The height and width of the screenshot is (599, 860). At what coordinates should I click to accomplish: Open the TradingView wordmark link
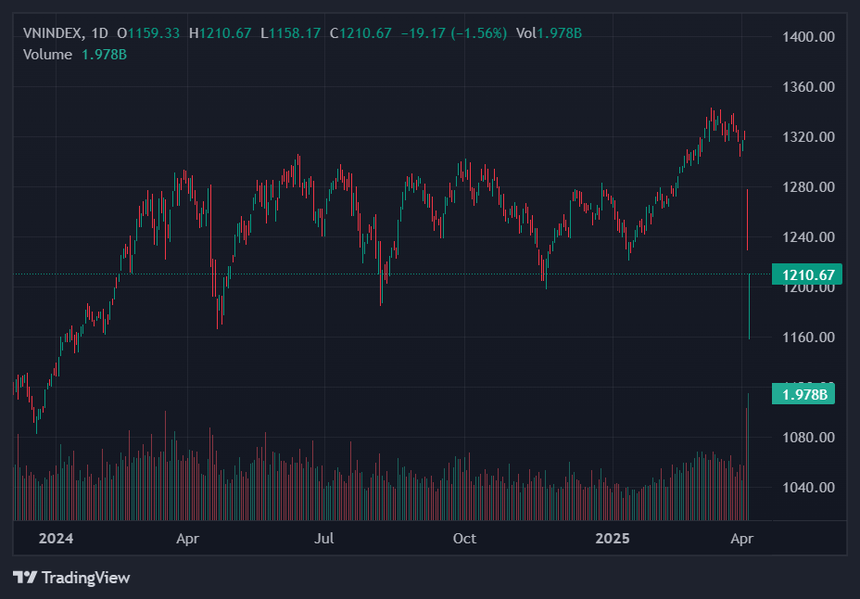pyautogui.click(x=85, y=578)
